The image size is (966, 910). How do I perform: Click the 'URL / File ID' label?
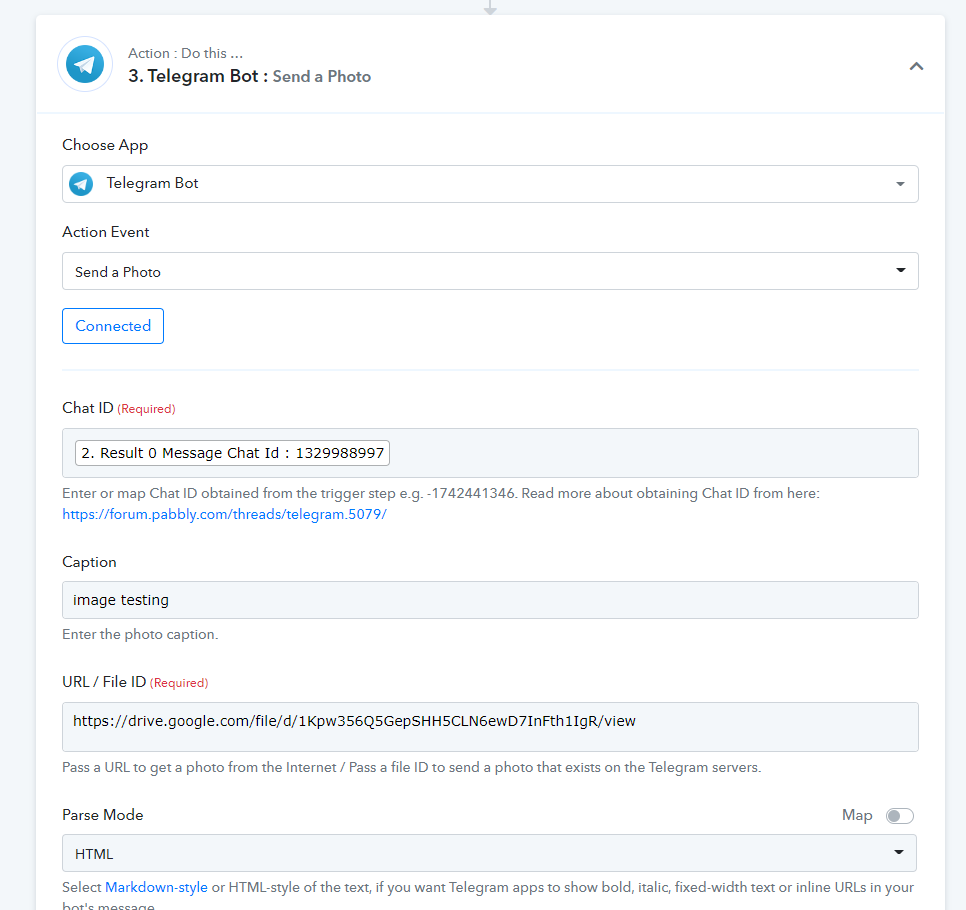[104, 681]
